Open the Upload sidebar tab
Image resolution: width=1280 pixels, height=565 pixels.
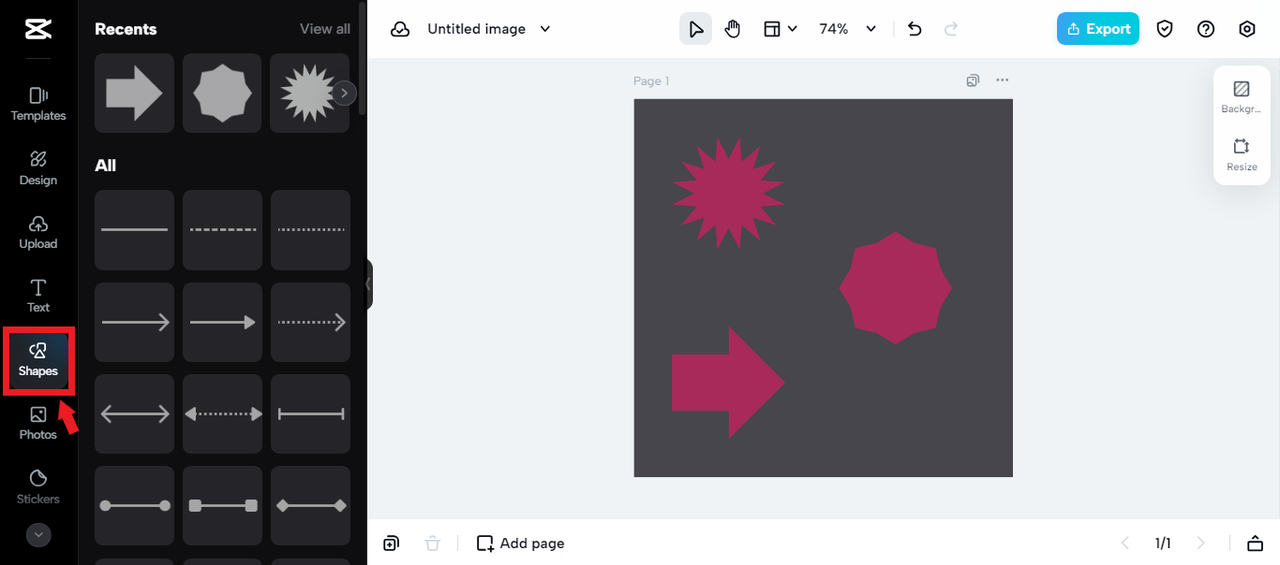[x=38, y=232]
